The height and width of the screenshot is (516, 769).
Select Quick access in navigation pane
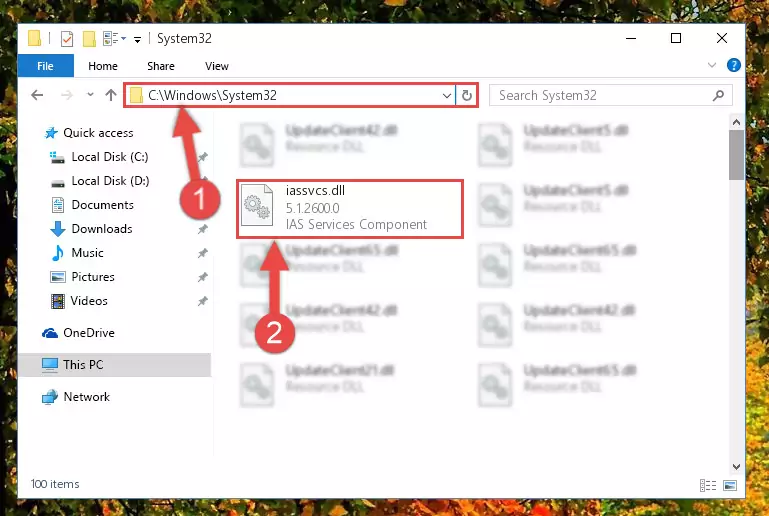coord(98,133)
